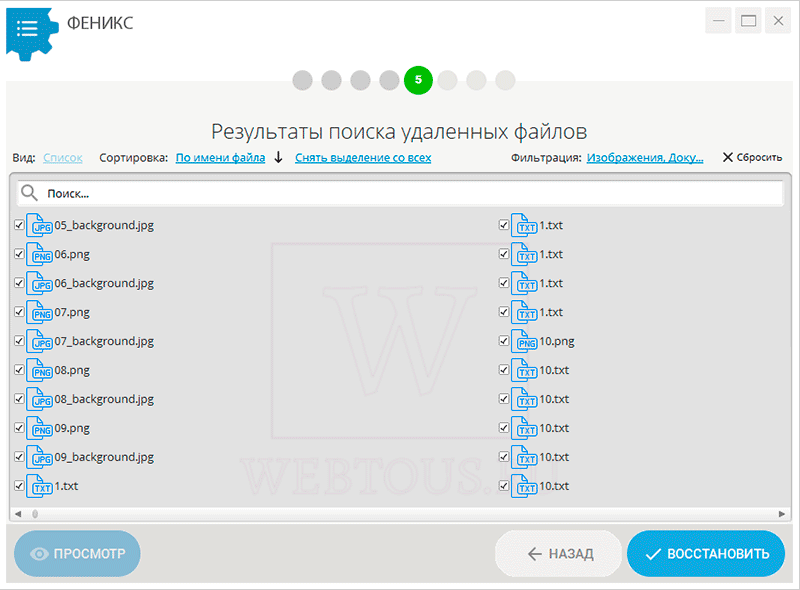Image resolution: width=800 pixels, height=590 pixels.
Task: Select file name 10.png
Action: coord(557,341)
